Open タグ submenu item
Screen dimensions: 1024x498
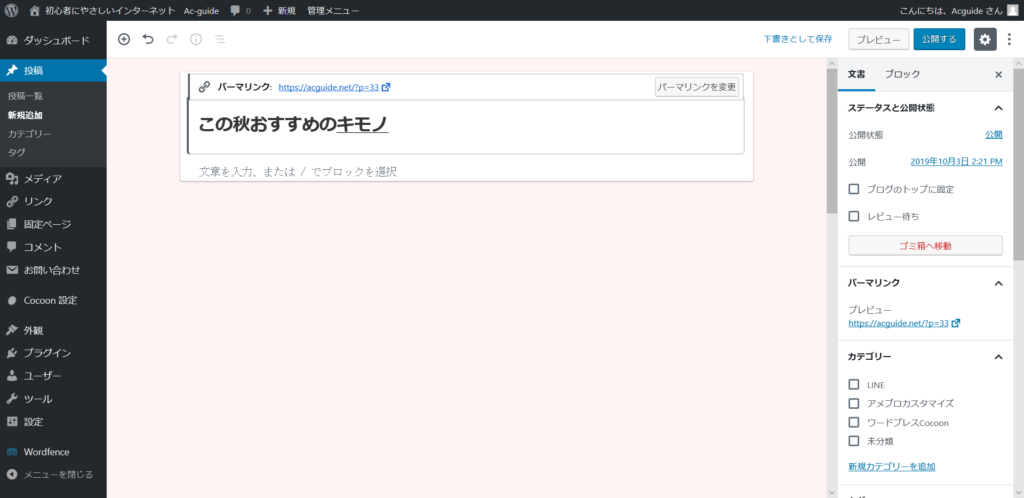click(x=17, y=152)
